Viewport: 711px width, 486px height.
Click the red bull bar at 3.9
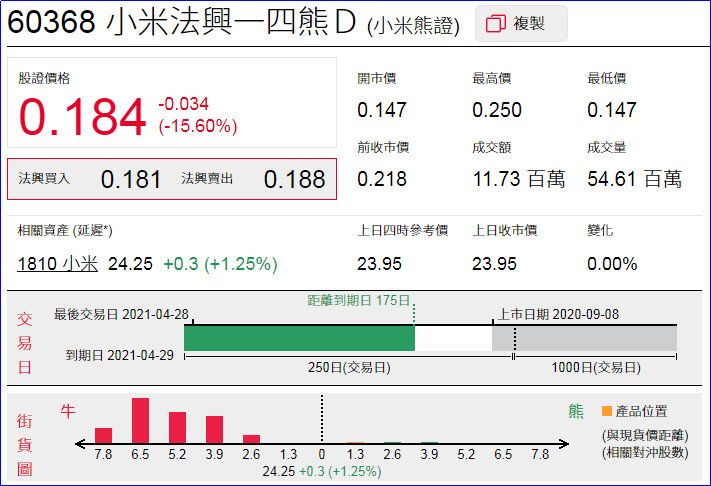(214, 430)
